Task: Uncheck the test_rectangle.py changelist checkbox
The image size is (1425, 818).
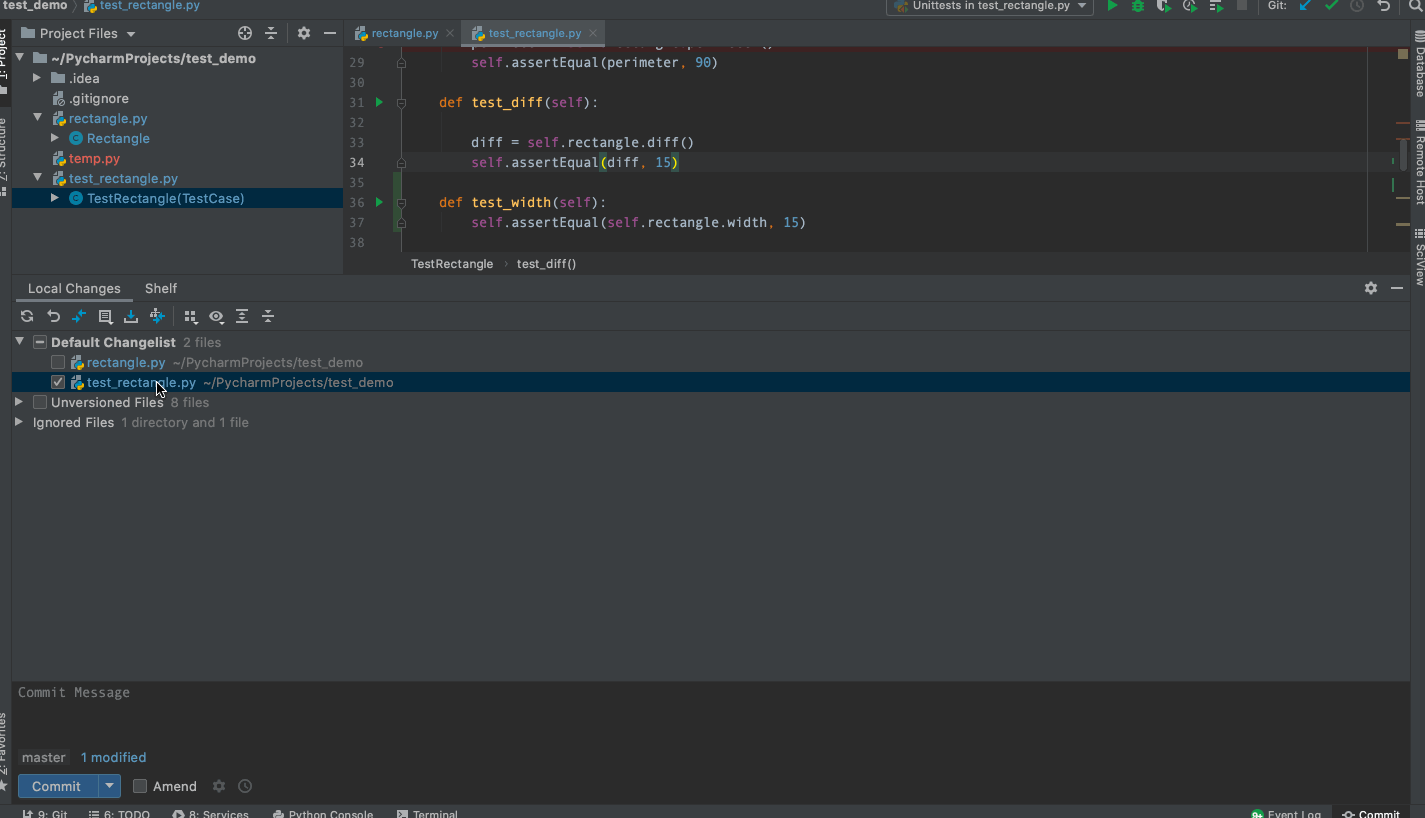Action: coord(58,382)
